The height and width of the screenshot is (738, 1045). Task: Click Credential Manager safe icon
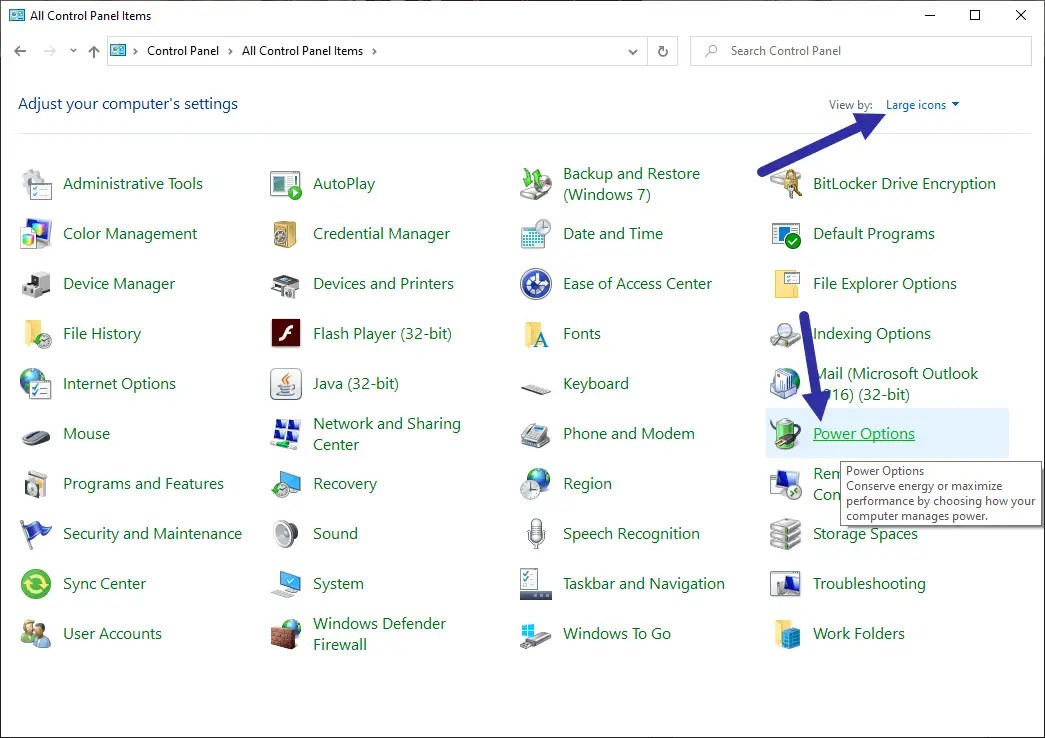pyautogui.click(x=286, y=234)
